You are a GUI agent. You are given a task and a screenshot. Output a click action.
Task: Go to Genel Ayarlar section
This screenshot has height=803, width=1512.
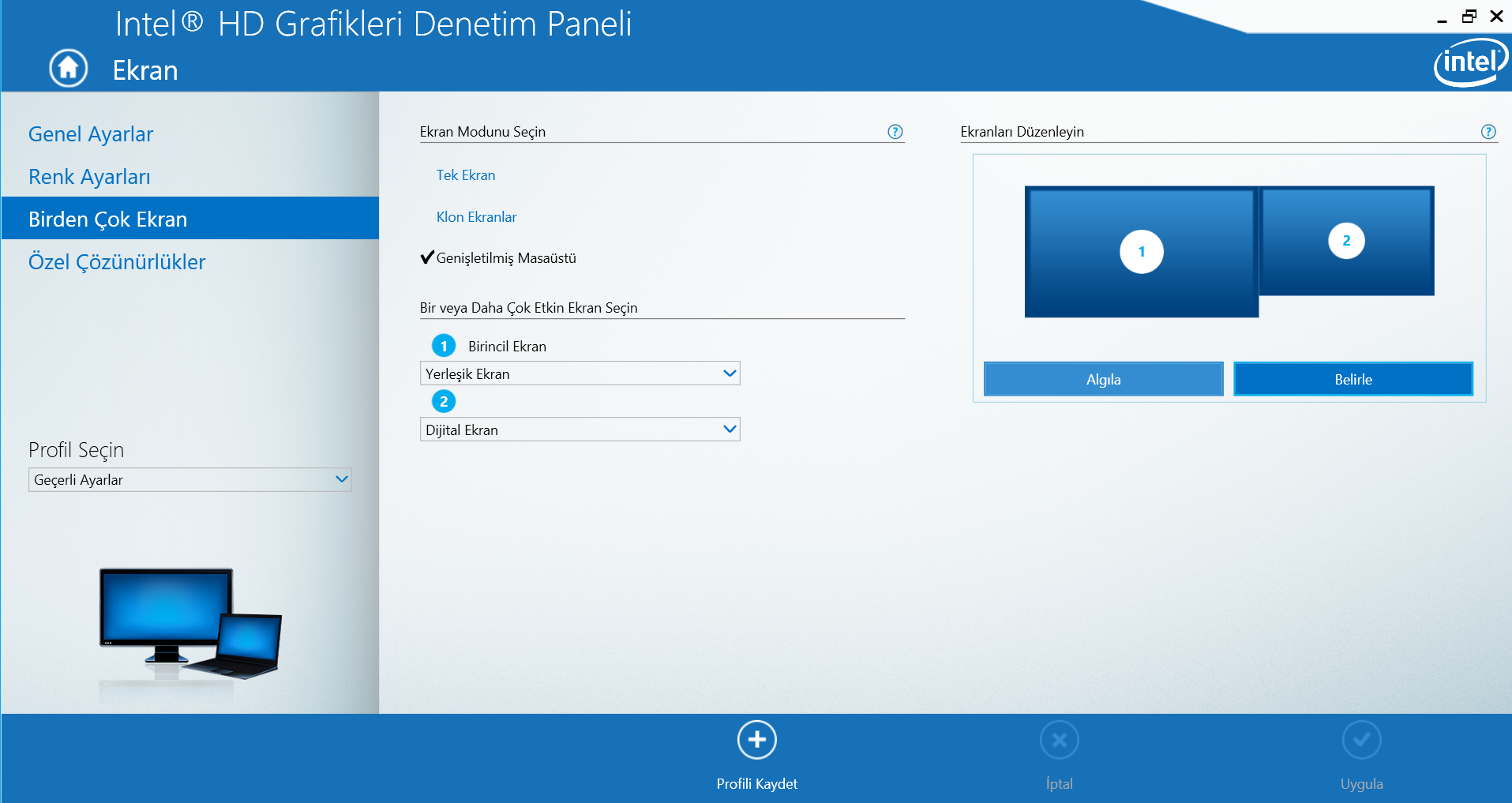pos(91,134)
